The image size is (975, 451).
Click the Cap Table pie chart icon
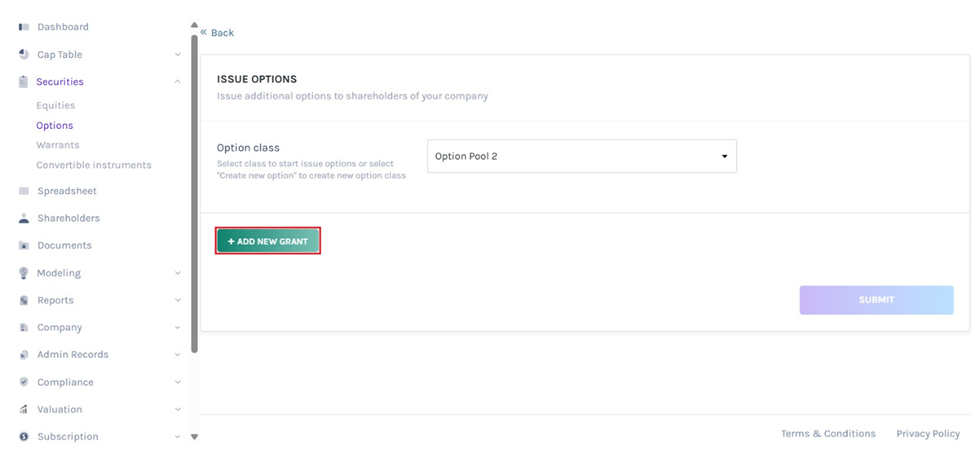[24, 54]
